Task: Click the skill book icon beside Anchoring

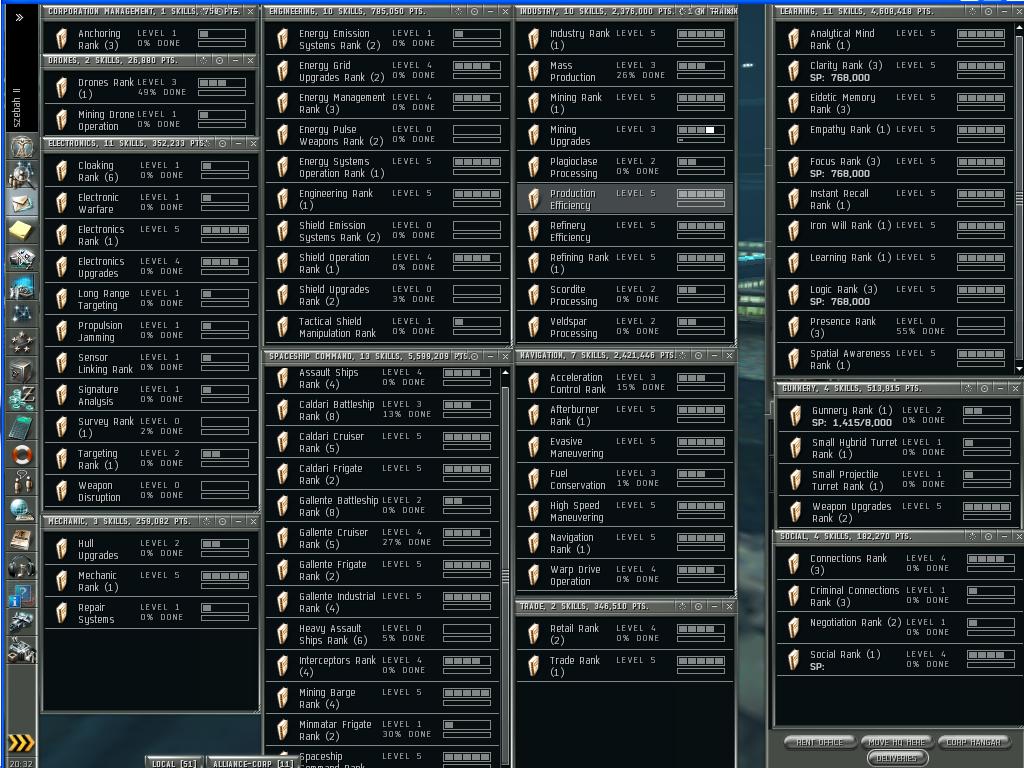Action: tap(61, 39)
